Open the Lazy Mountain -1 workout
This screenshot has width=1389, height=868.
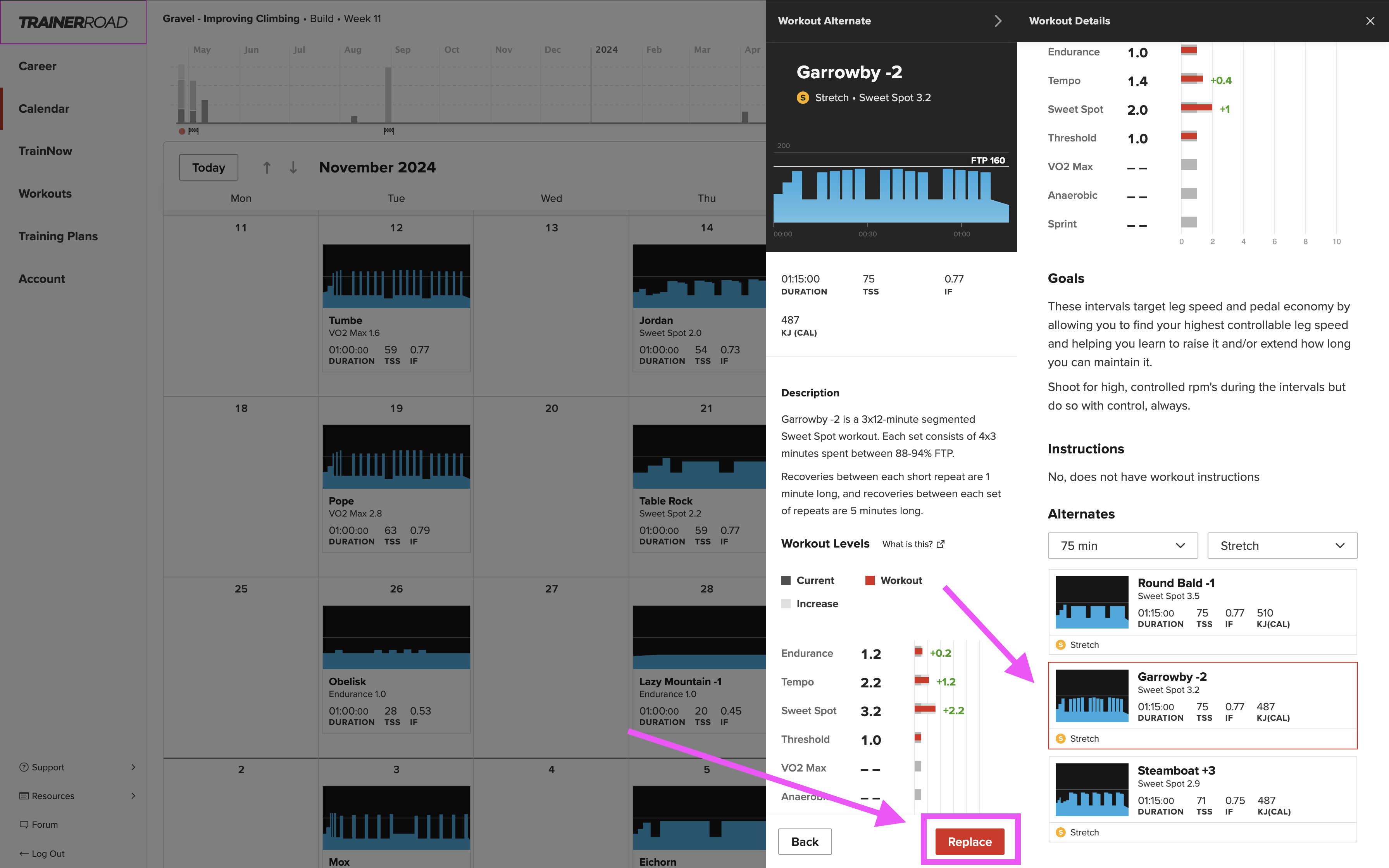pyautogui.click(x=699, y=669)
